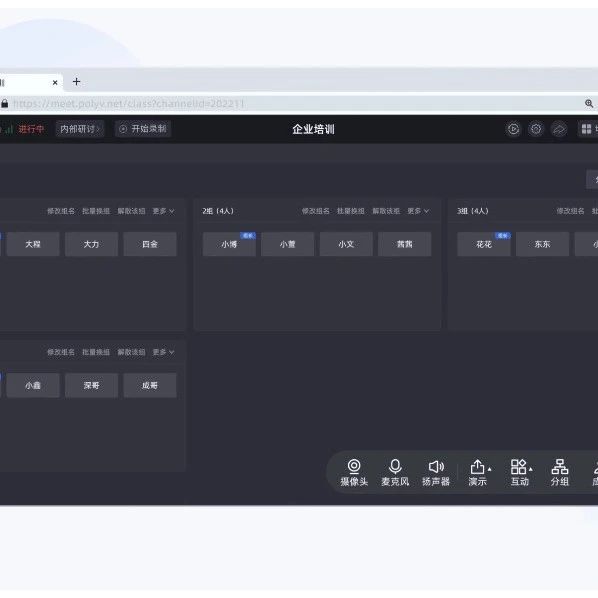Viewport: 598px width, 598px height.
Task: Click 开始录制 button
Action: click(143, 129)
